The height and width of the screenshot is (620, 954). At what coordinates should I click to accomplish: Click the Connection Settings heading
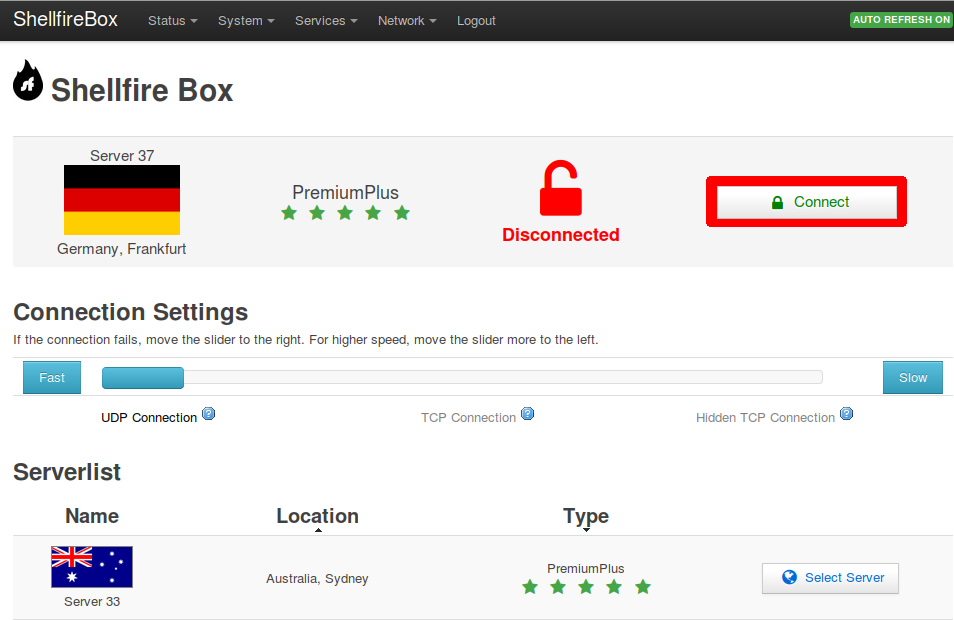click(131, 312)
